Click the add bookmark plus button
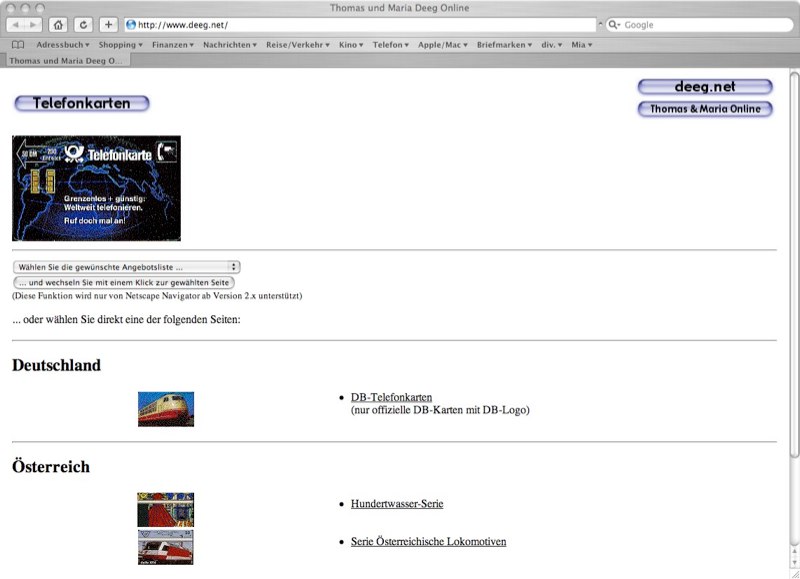Viewport: 800px width, 579px height. click(x=108, y=24)
